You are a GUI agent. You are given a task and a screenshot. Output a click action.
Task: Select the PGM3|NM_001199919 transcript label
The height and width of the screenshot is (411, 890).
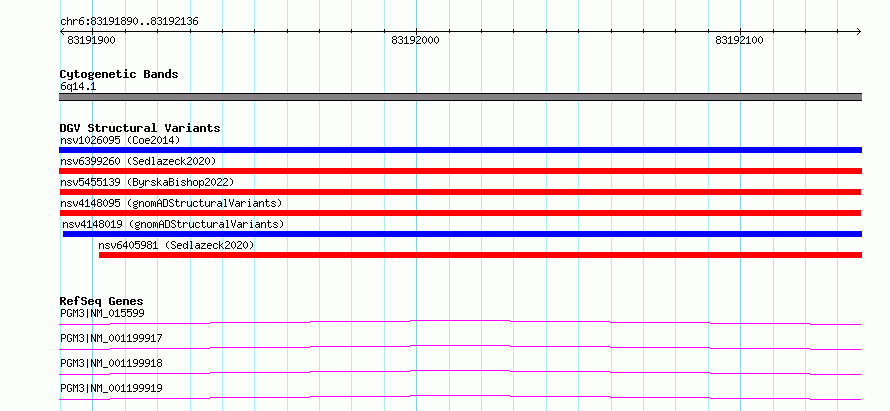pos(111,388)
